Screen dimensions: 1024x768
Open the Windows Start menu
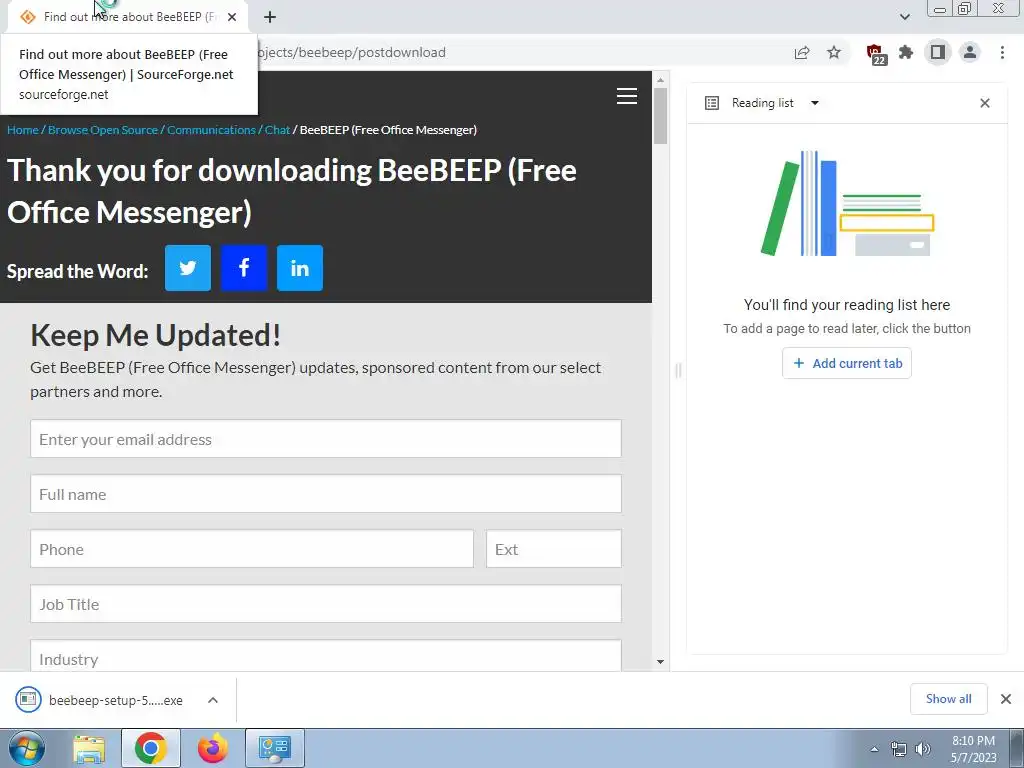point(26,748)
